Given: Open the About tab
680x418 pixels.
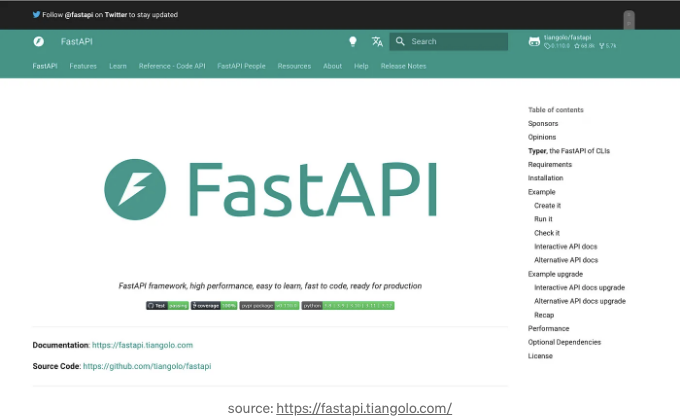Looking at the screenshot, I should [332, 66].
